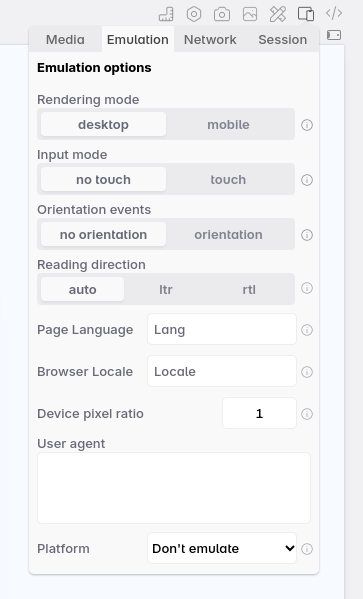Switch rendering mode to mobile
The height and width of the screenshot is (599, 363).
click(228, 125)
